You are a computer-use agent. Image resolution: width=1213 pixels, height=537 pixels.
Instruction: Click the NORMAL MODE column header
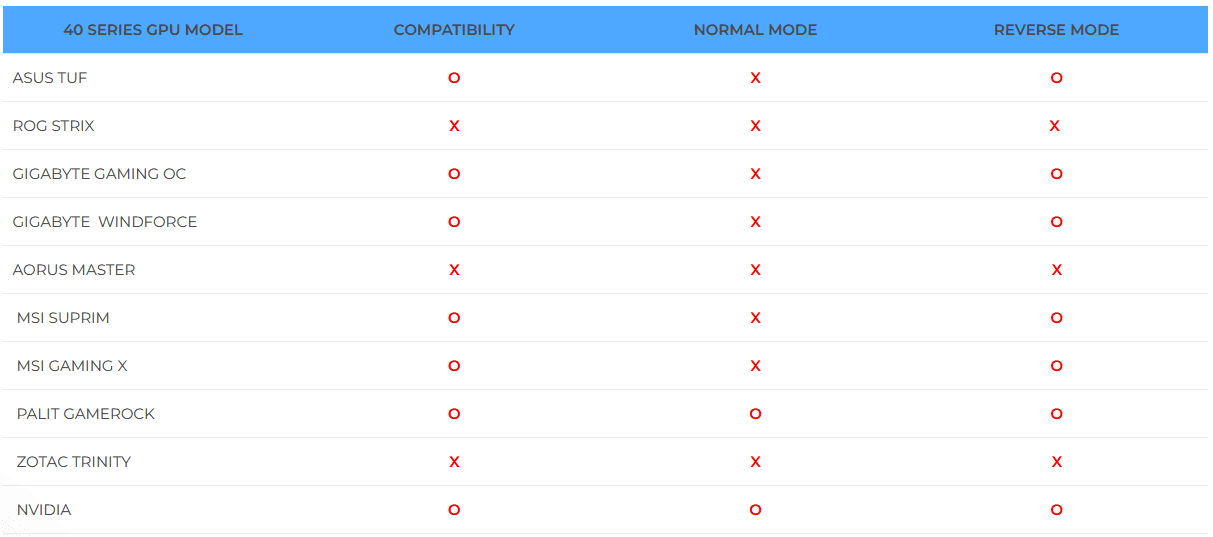[x=755, y=30]
